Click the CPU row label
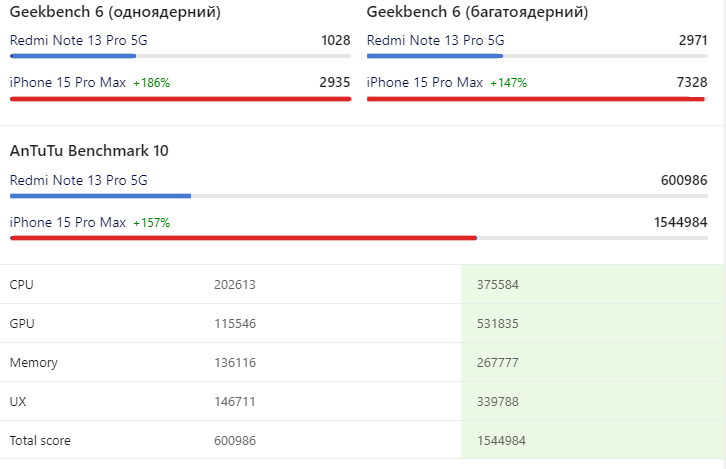This screenshot has width=726, height=469. (21, 285)
